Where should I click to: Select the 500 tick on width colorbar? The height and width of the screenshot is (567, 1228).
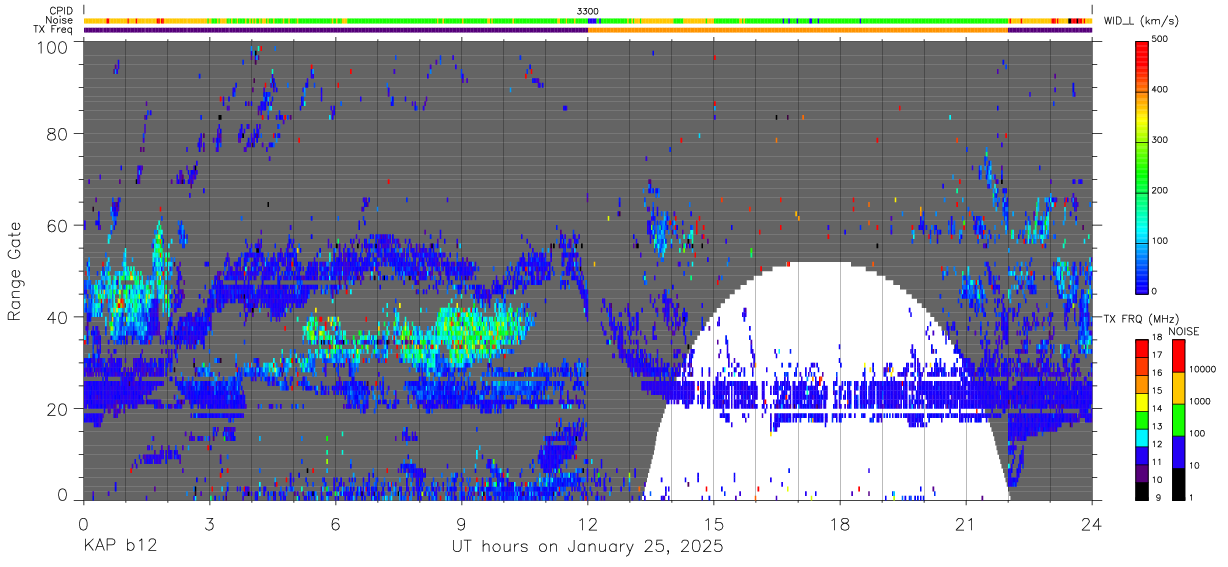(x=1161, y=39)
